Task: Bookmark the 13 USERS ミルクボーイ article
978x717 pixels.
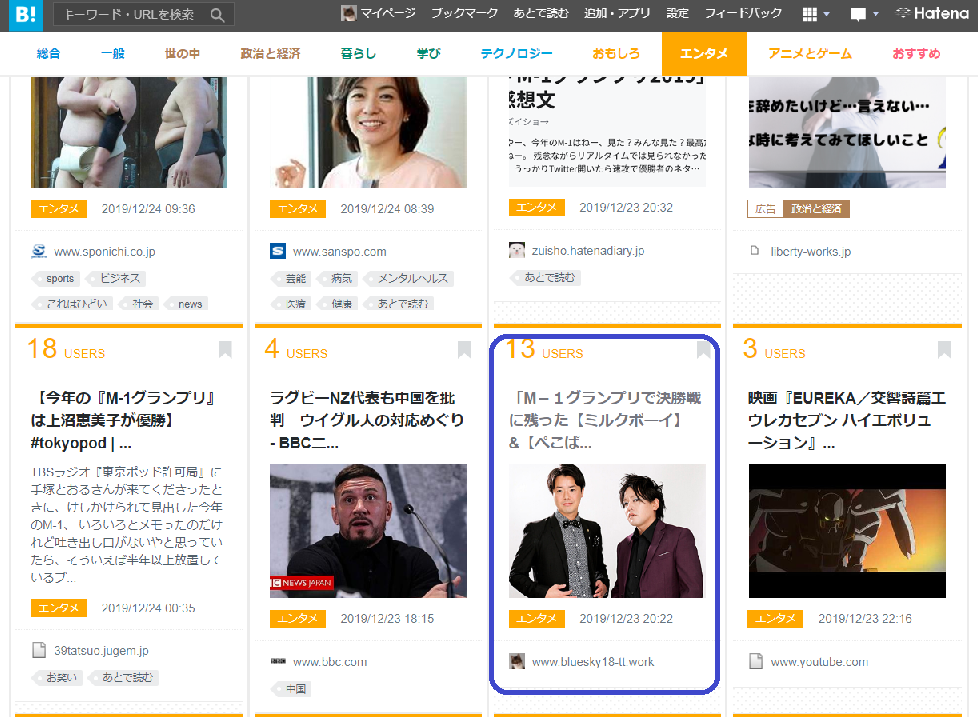Action: point(704,350)
